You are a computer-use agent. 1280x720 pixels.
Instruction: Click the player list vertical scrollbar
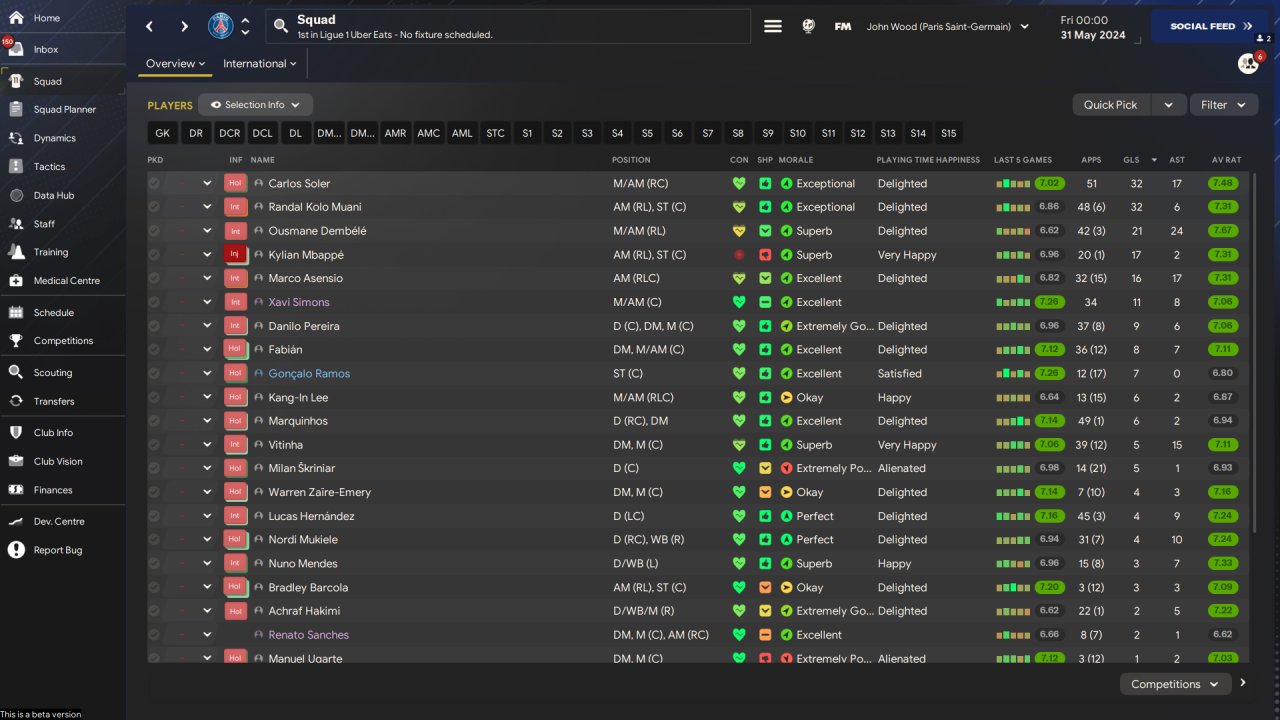1253,352
